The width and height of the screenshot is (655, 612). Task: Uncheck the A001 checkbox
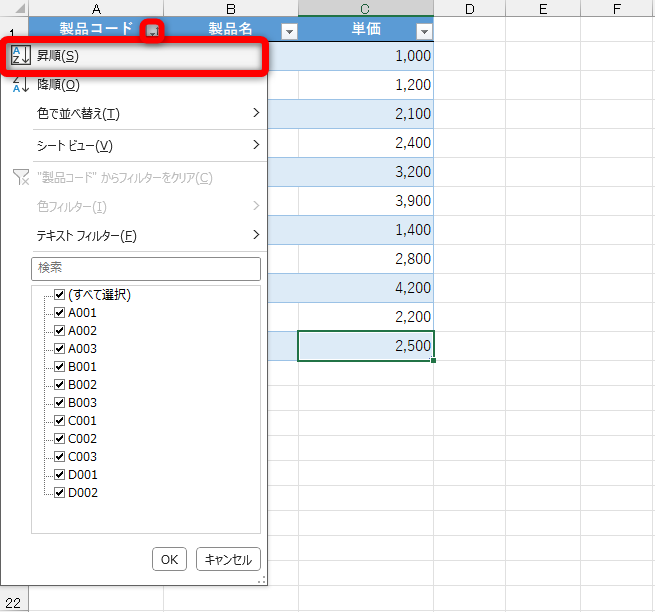point(59,312)
